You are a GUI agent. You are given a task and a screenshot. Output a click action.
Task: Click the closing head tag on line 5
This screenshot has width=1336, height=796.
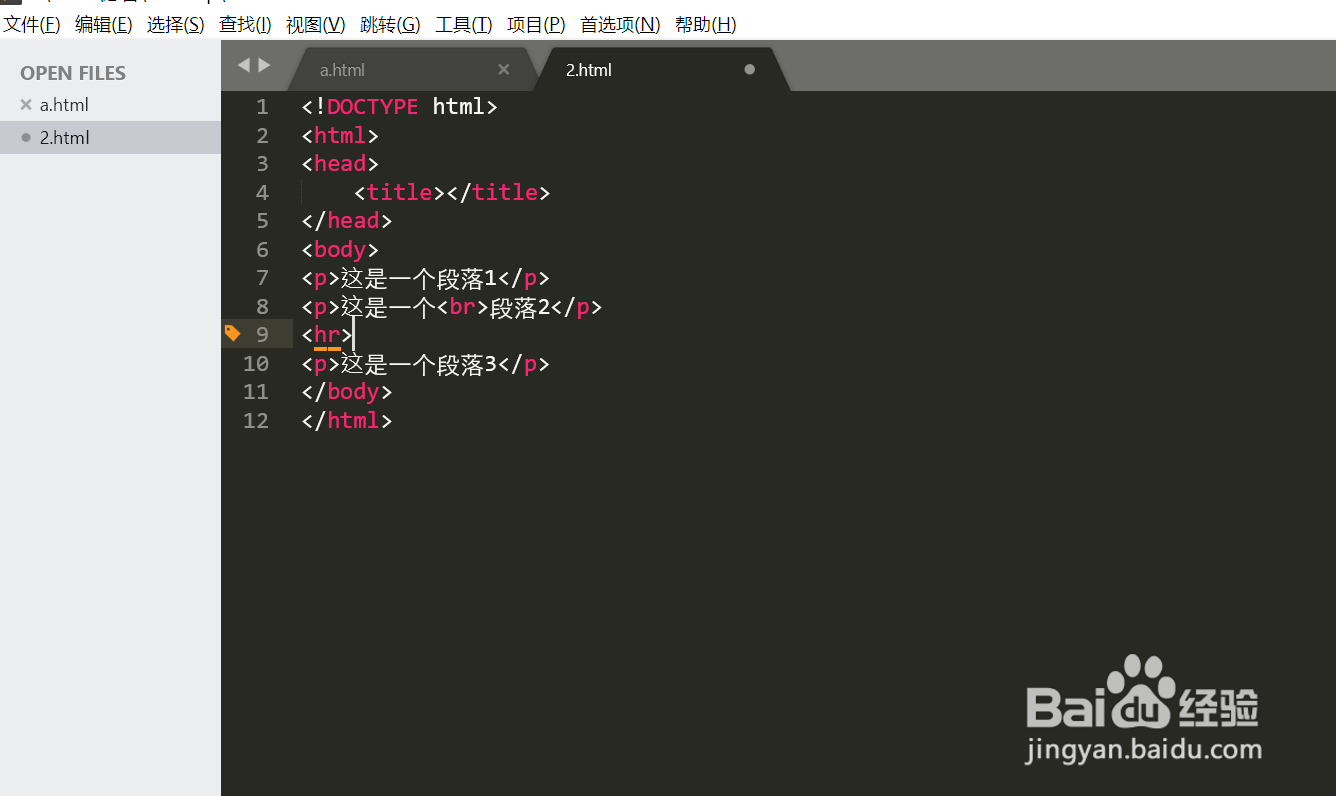point(347,220)
